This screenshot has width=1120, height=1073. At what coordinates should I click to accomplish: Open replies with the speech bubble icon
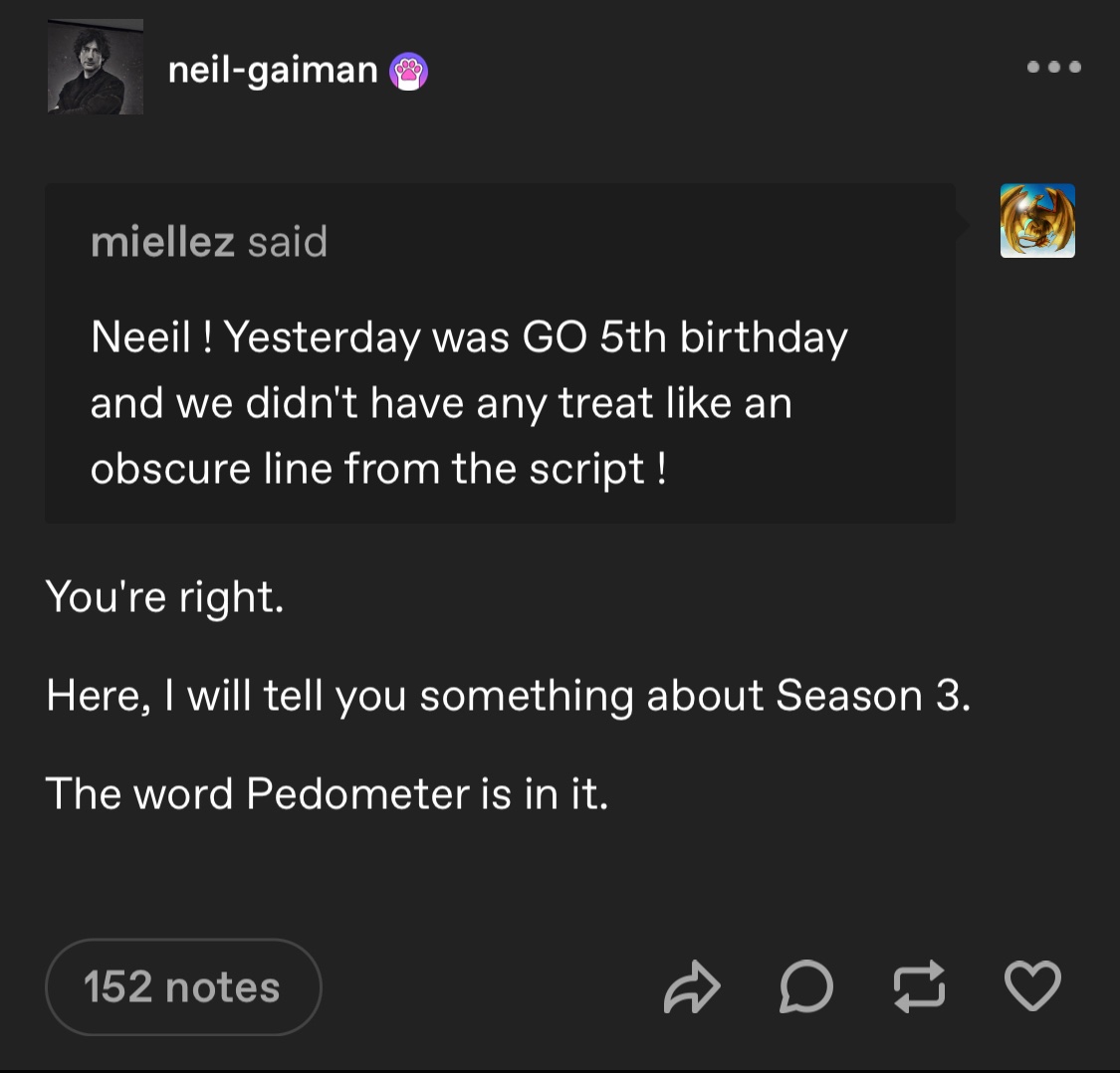coord(805,987)
